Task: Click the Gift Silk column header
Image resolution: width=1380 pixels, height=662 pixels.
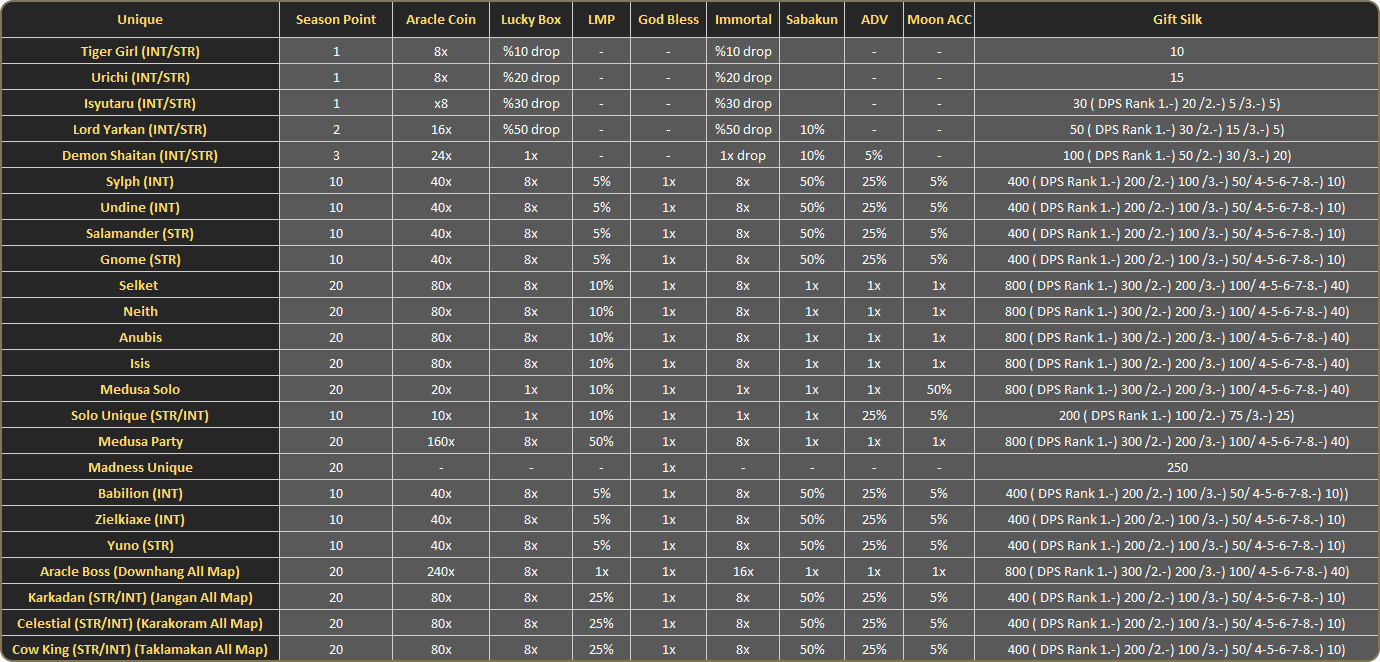Action: click(1176, 20)
